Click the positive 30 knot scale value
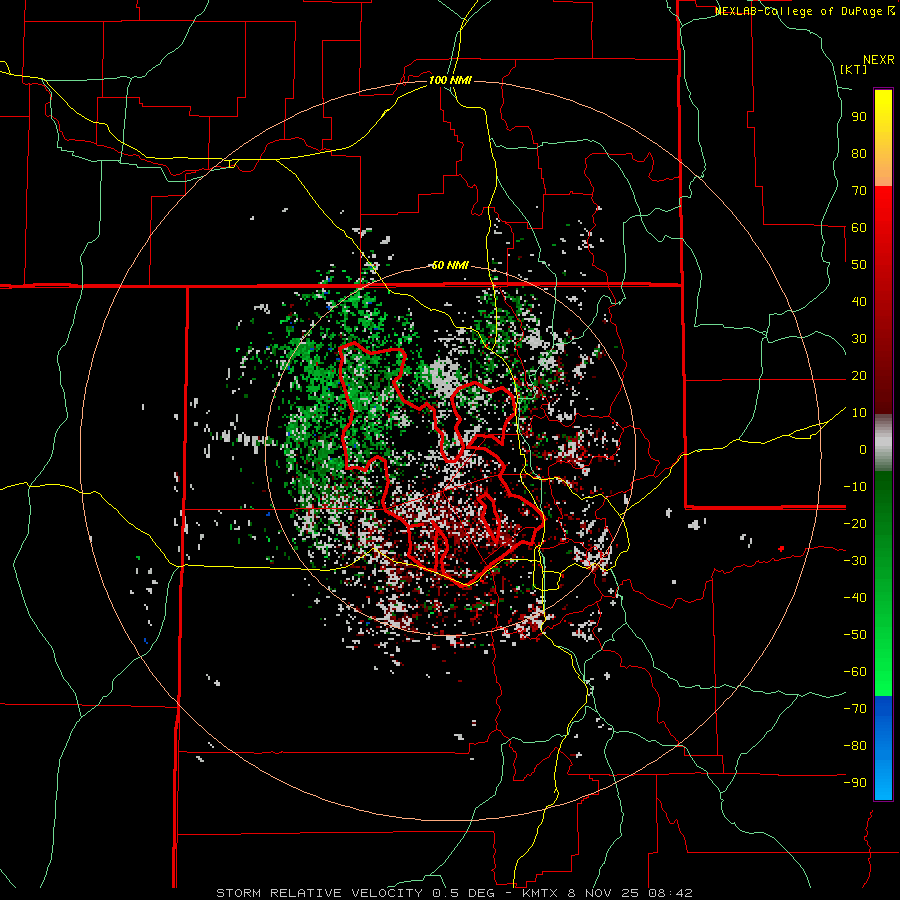Viewport: 900px width, 900px height. 859,339
